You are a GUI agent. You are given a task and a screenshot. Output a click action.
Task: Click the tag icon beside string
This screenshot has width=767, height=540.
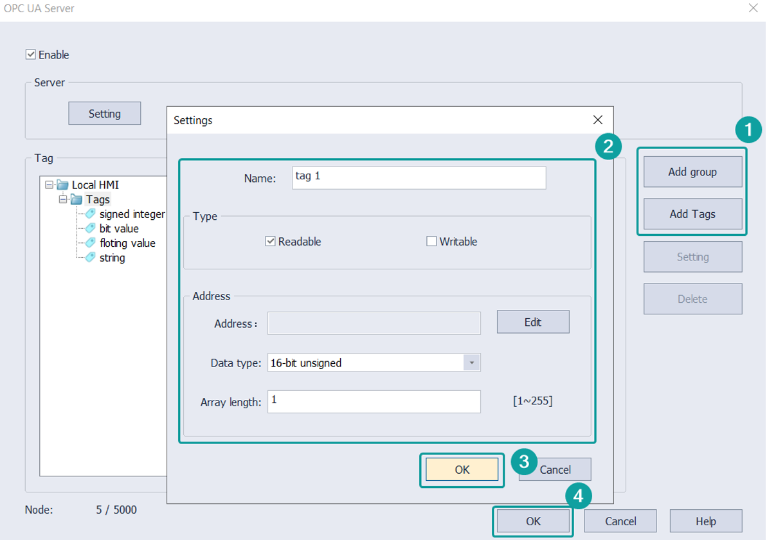(x=90, y=258)
